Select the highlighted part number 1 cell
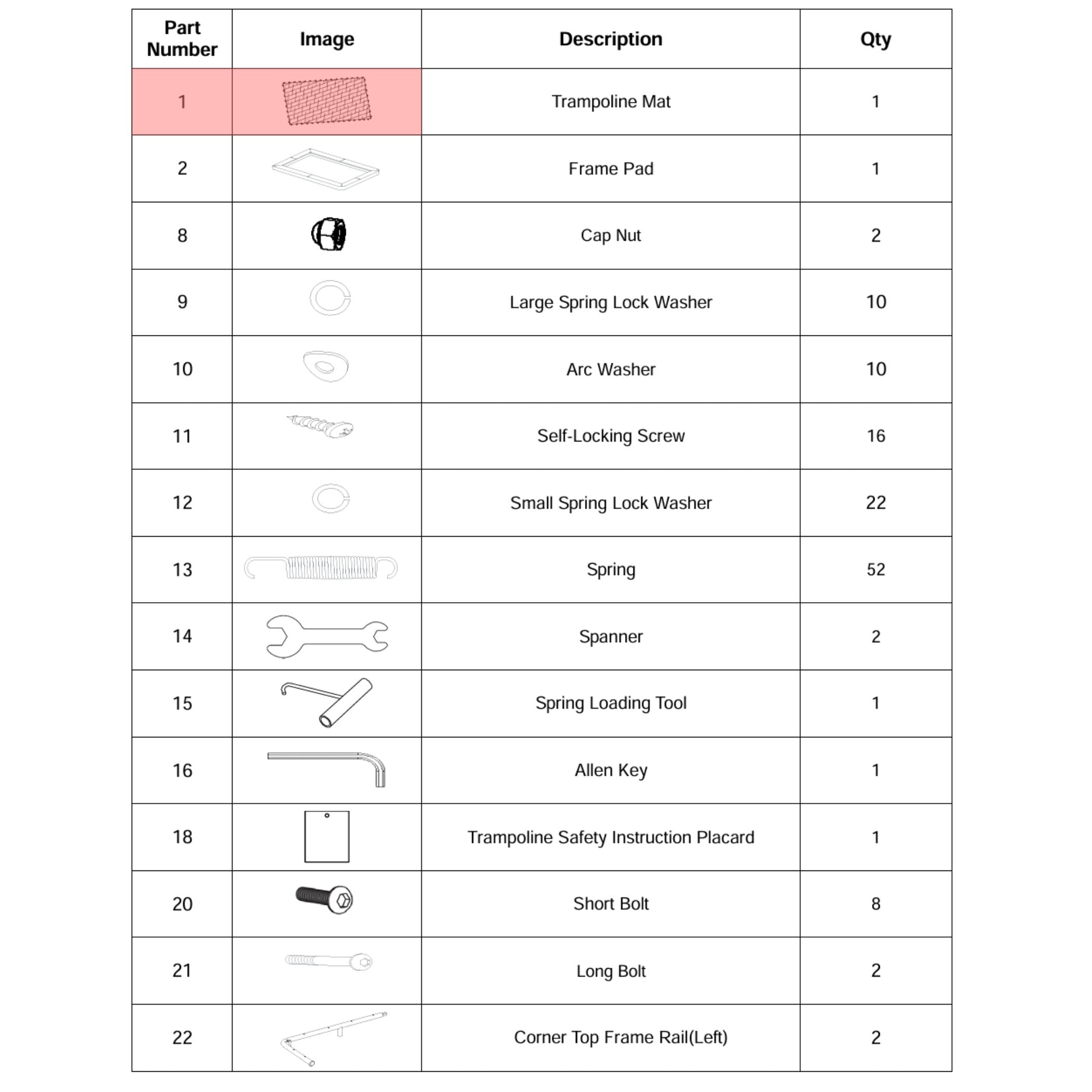 [x=182, y=102]
